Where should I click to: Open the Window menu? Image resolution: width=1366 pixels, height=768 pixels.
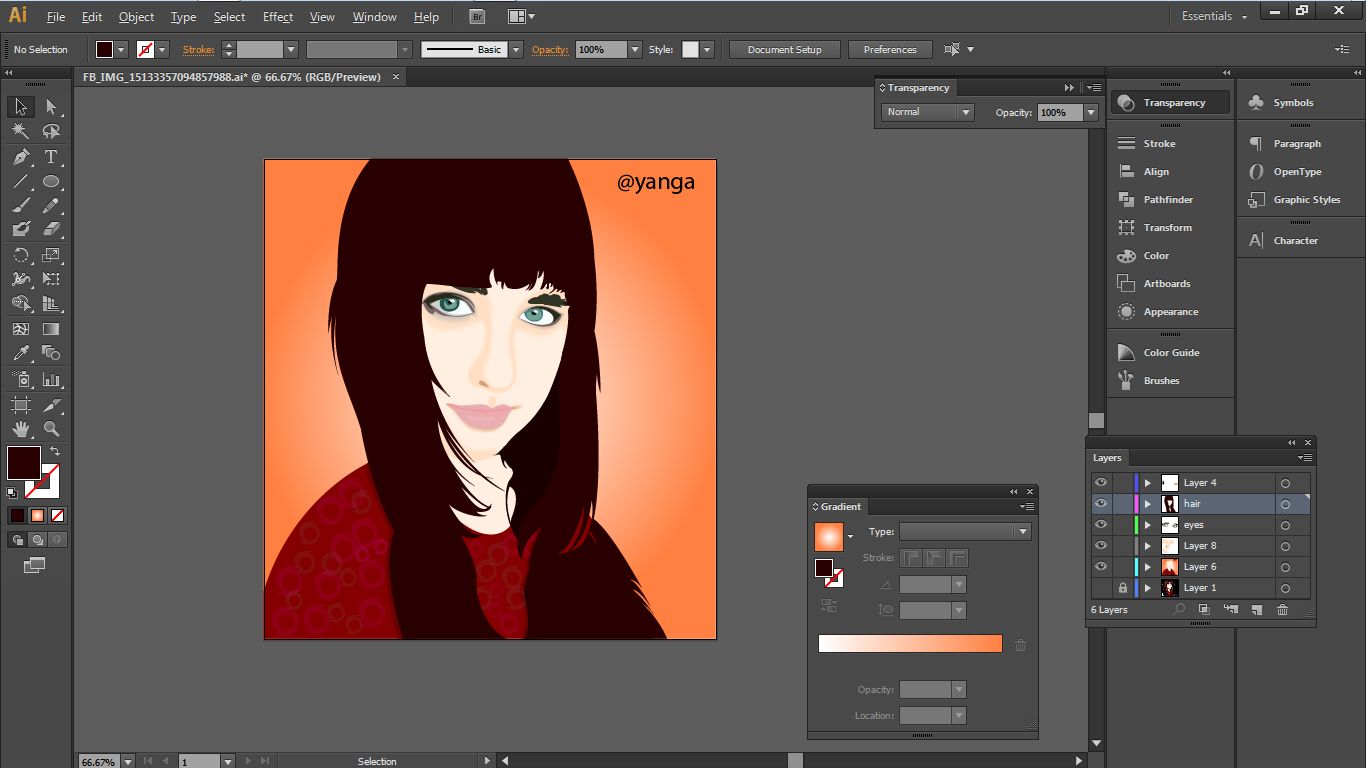[375, 17]
